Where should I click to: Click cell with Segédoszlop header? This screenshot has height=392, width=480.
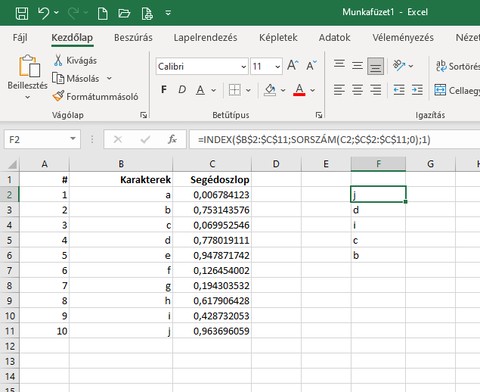[x=212, y=180]
